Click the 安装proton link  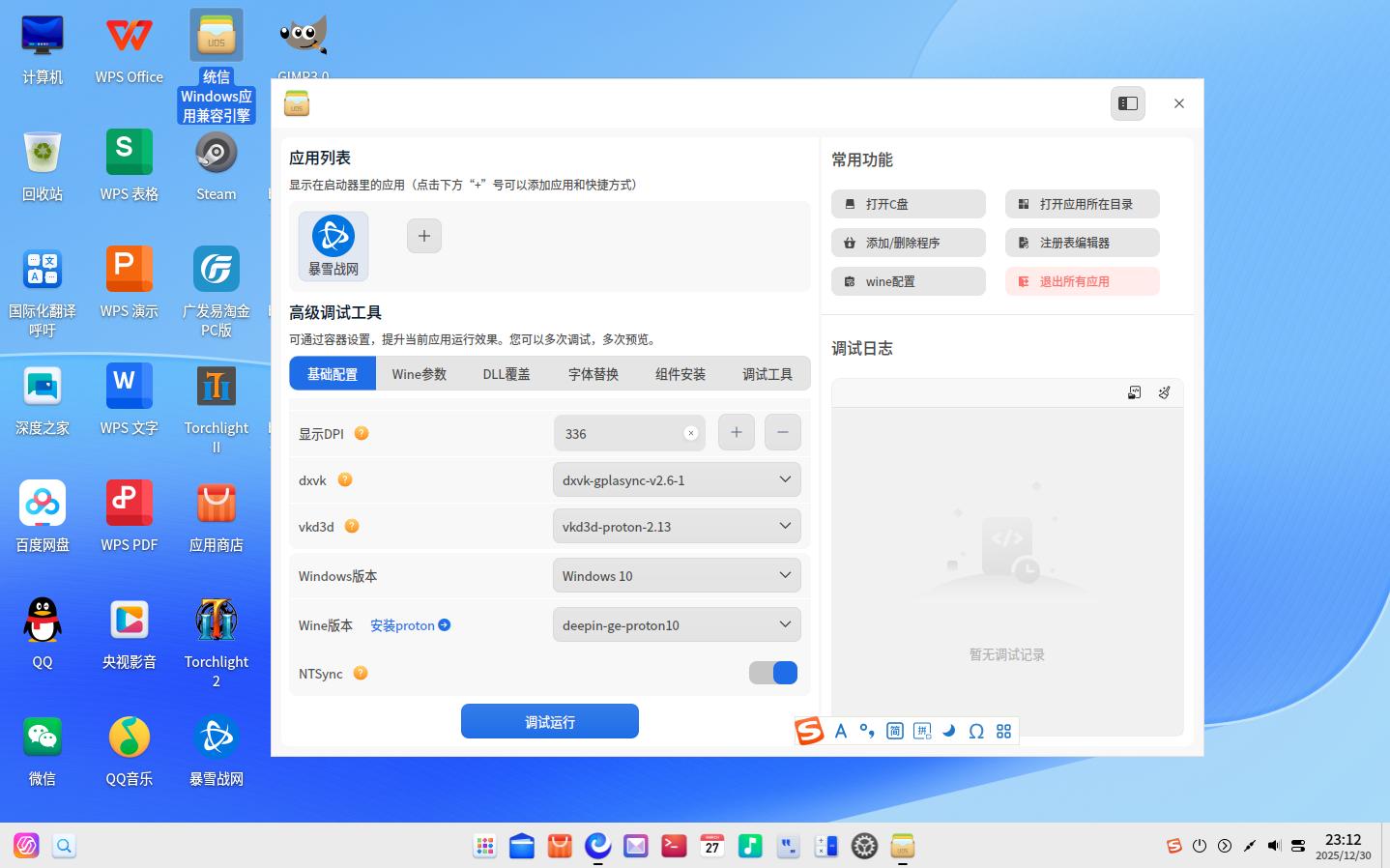[411, 625]
